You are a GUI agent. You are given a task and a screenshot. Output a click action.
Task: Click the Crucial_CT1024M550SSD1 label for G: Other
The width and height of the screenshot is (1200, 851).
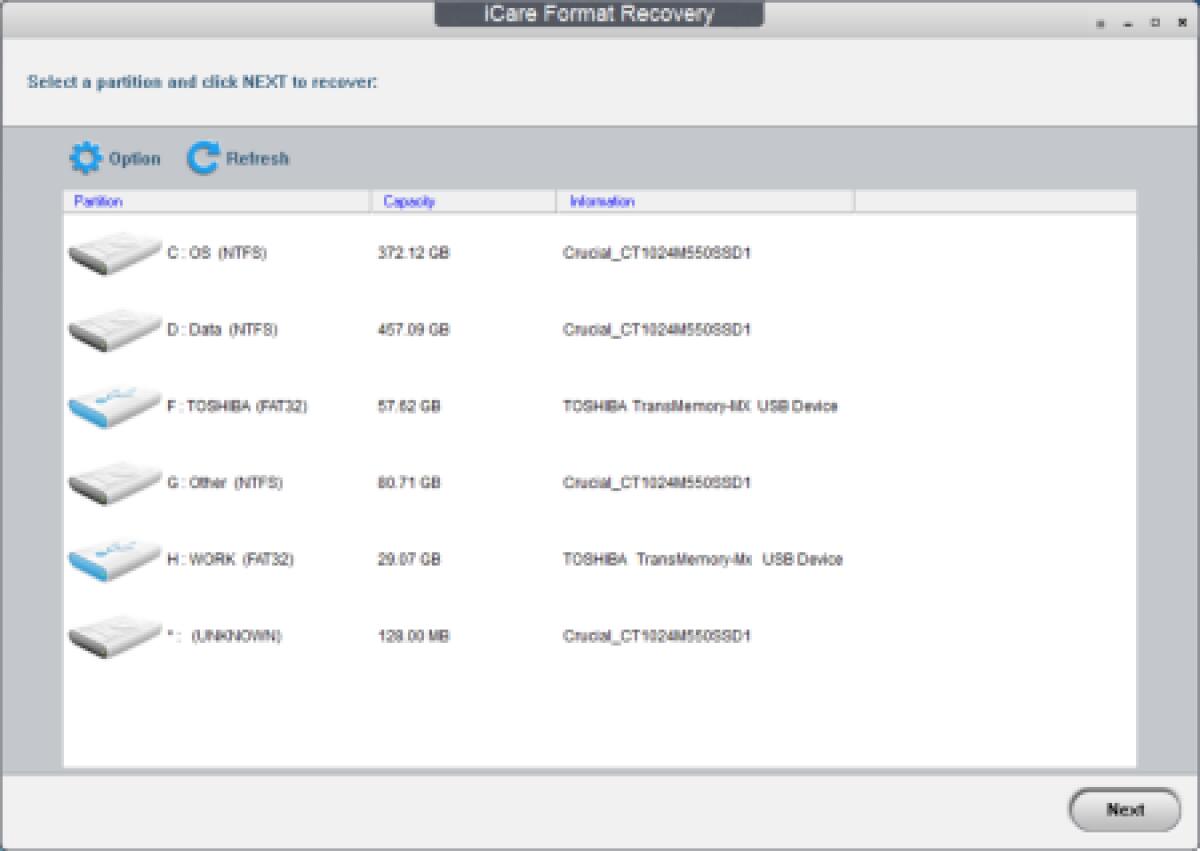point(655,482)
